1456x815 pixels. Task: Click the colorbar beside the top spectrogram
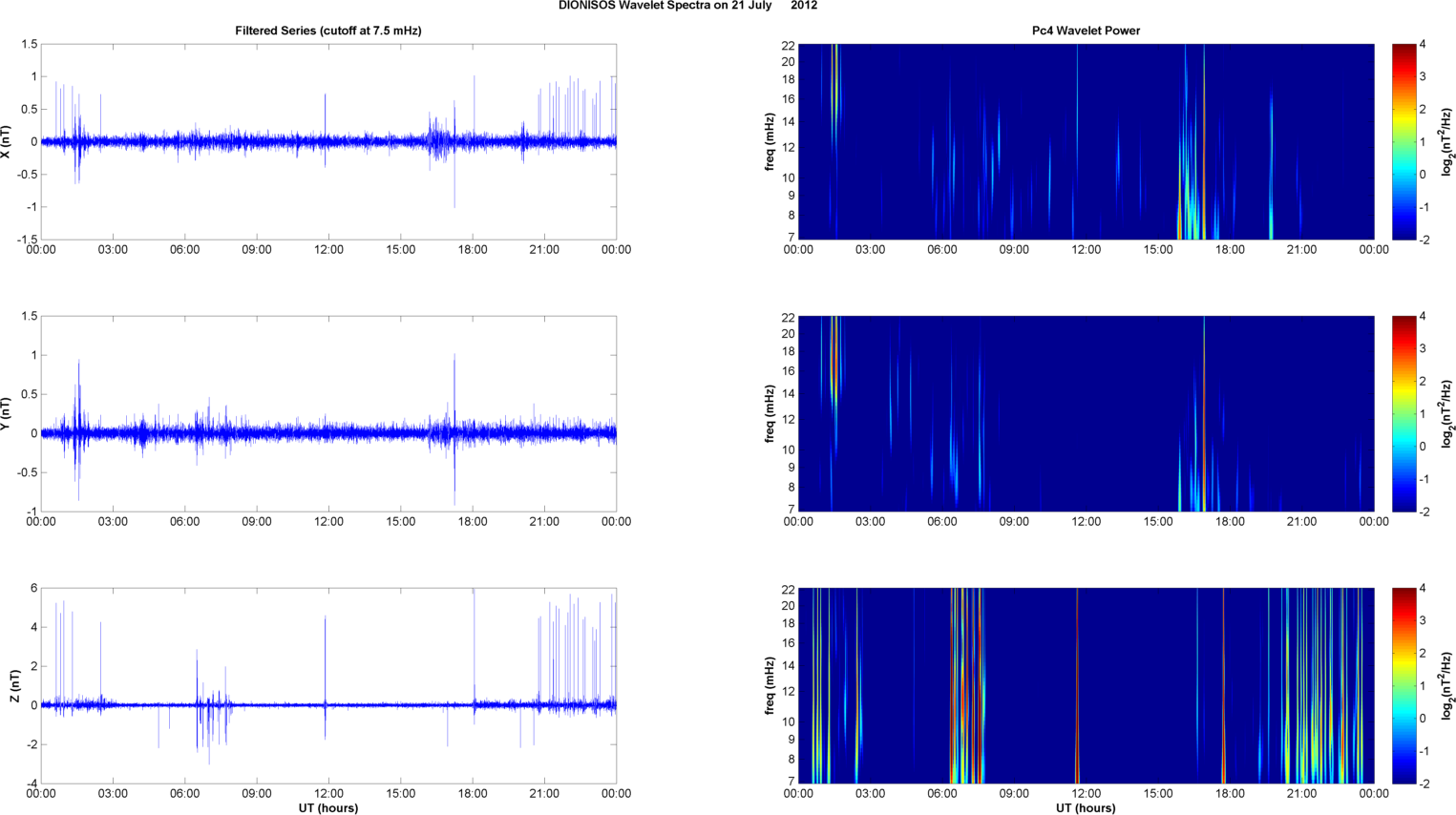coord(1403,141)
